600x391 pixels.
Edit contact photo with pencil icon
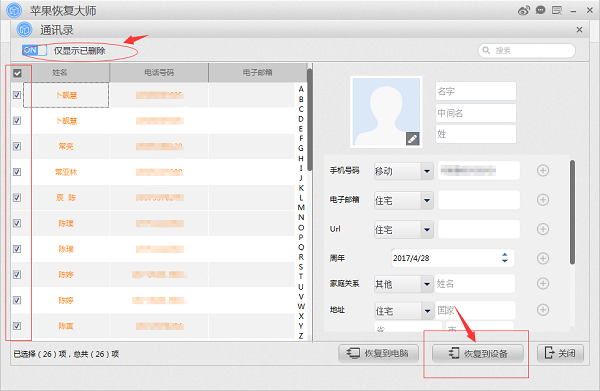point(412,139)
